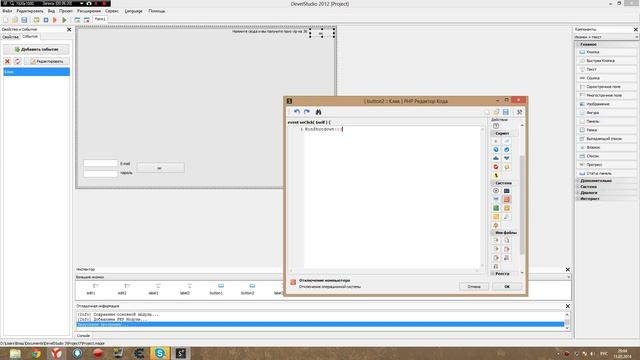This screenshot has width=640, height=360.
Task: Open Файл menu
Action: [x=7, y=11]
